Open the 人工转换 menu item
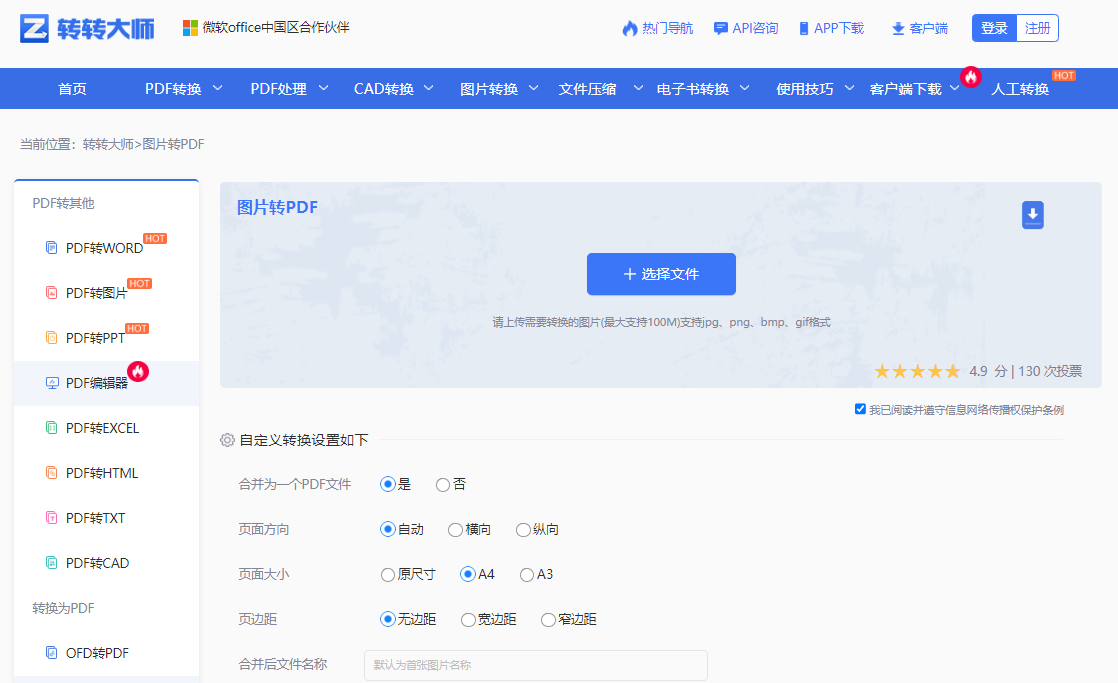This screenshot has height=683, width=1118. [1019, 88]
